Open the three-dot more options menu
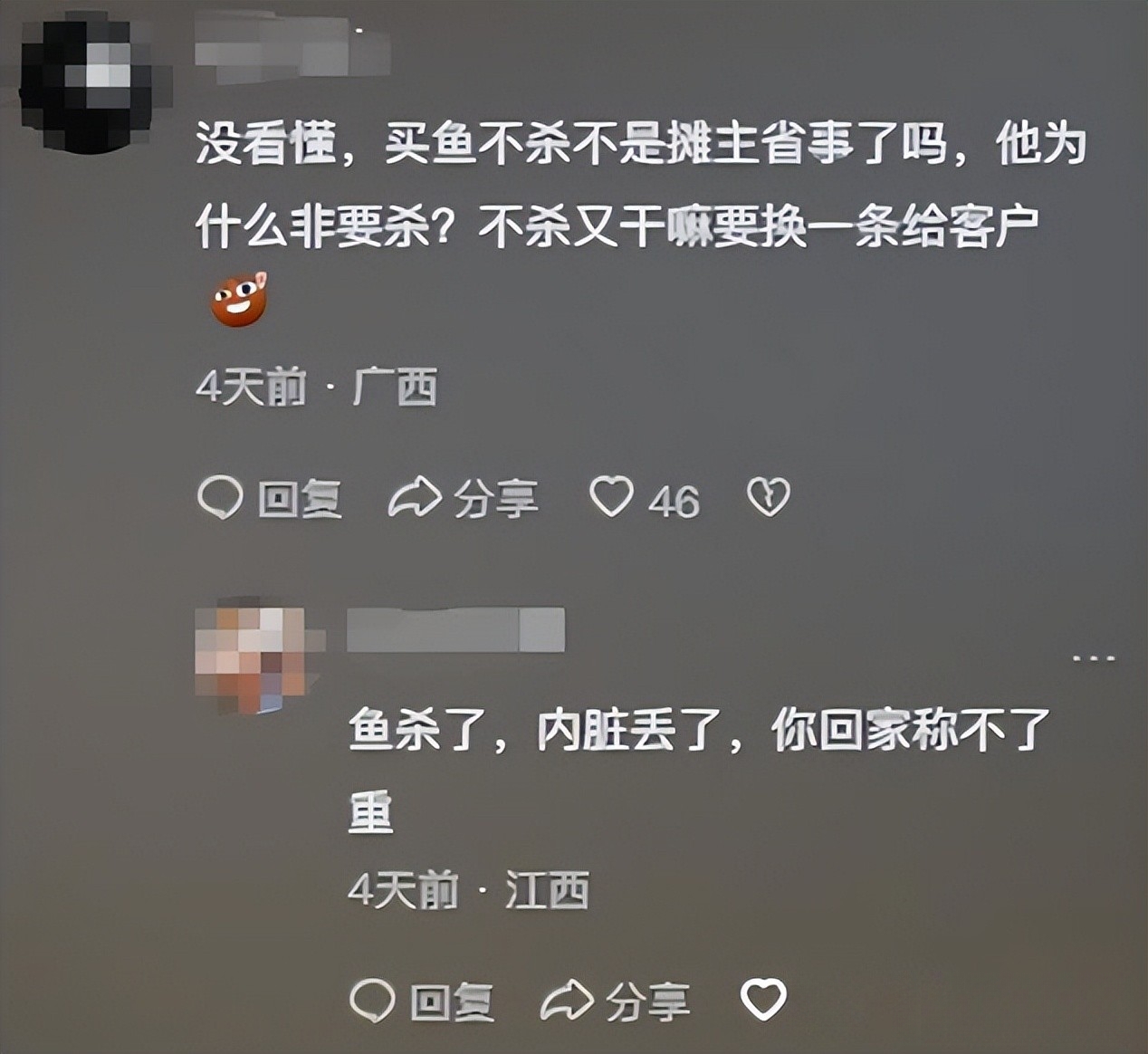 1094,657
